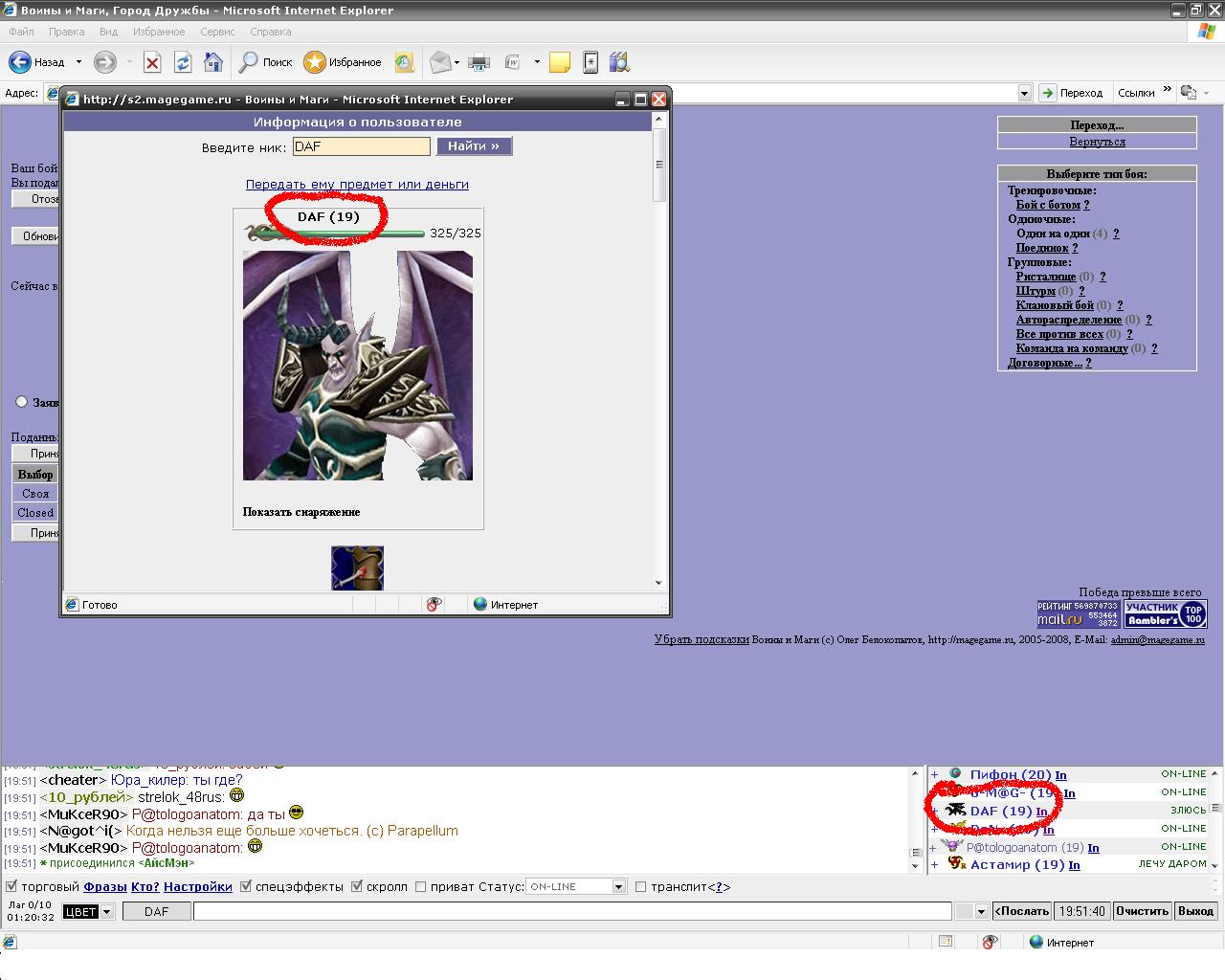
Task: Enable the приват checkbox
Action: [420, 886]
